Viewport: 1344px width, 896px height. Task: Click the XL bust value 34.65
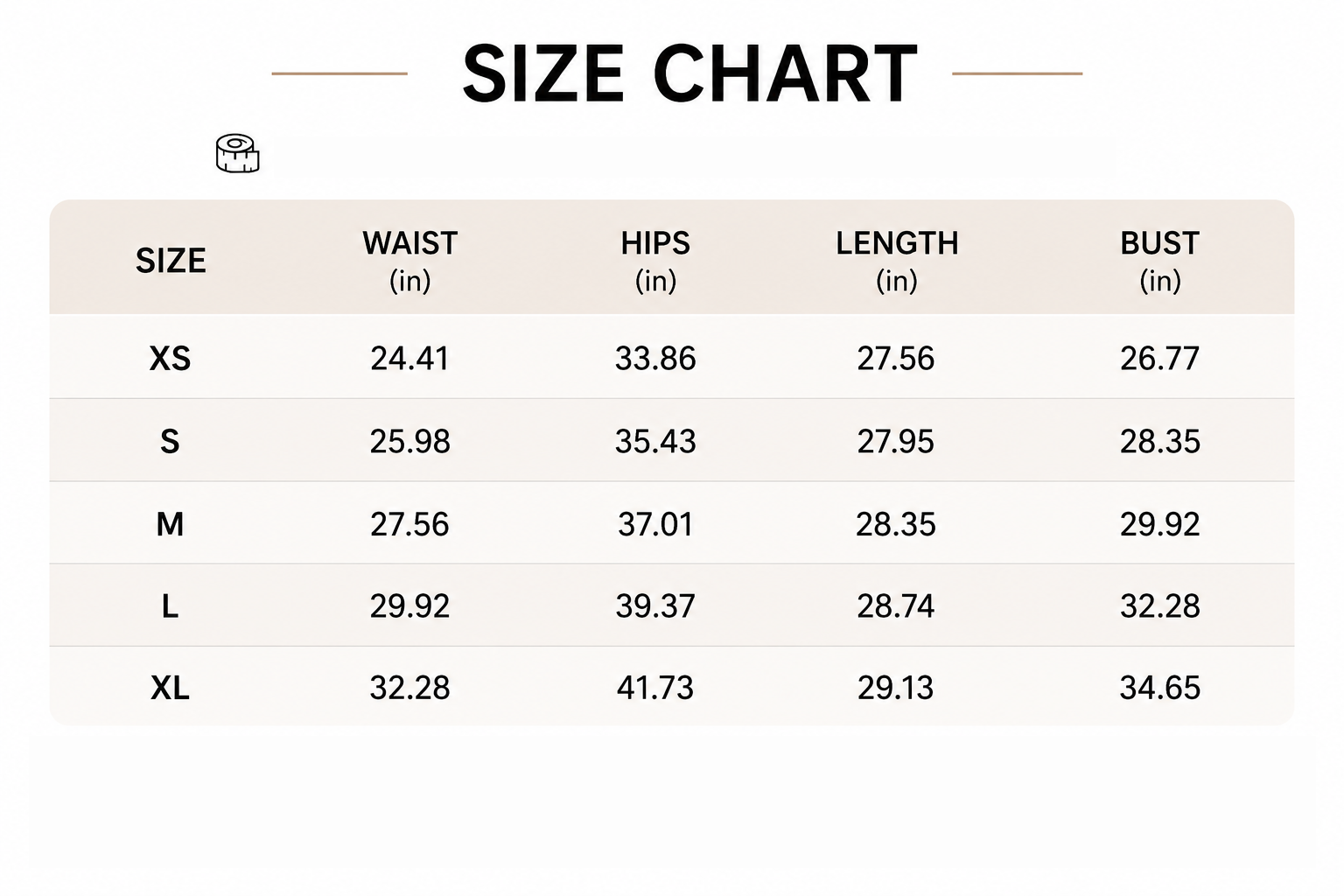1160,688
